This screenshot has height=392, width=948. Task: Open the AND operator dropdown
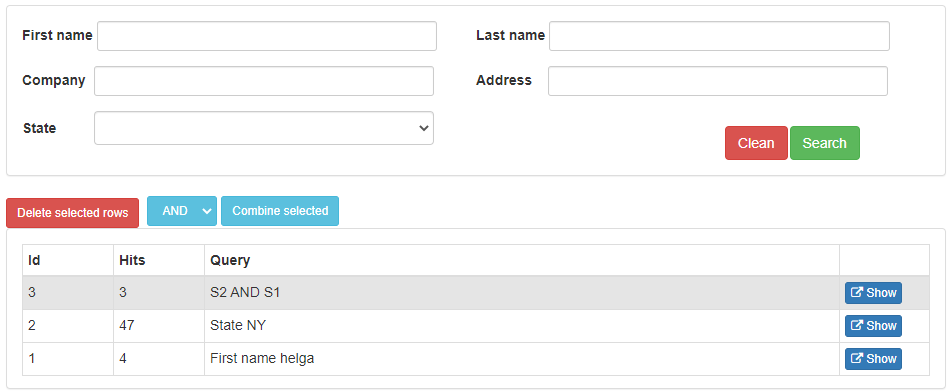click(x=181, y=211)
